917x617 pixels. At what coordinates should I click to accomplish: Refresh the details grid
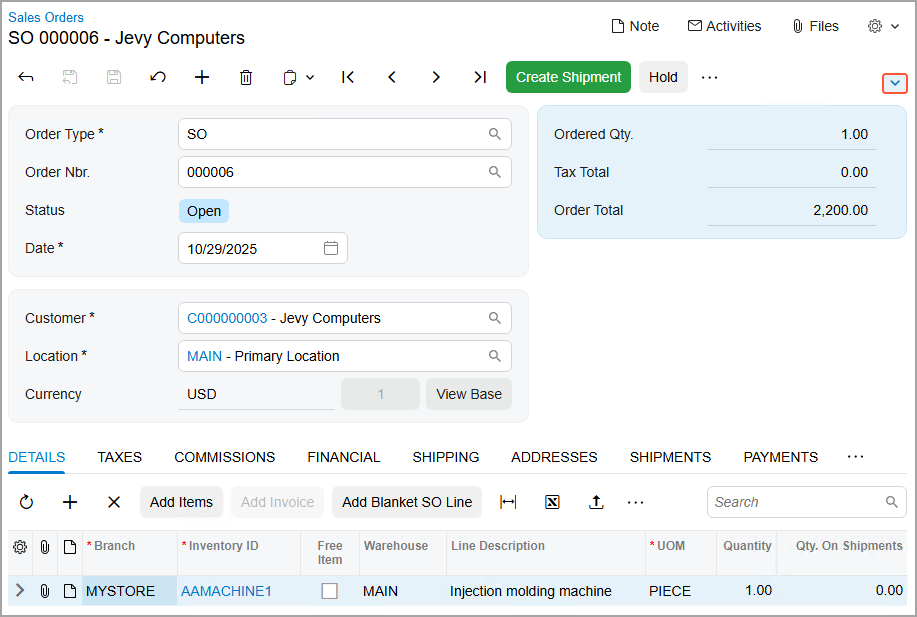[x=26, y=502]
